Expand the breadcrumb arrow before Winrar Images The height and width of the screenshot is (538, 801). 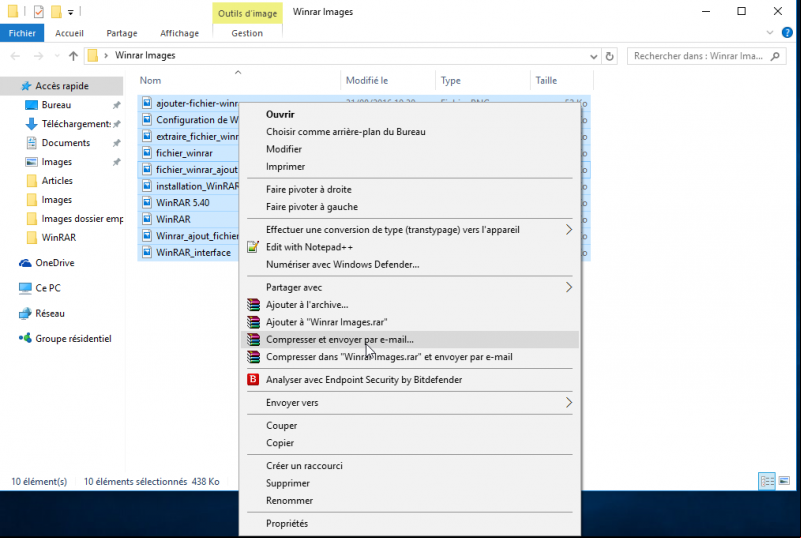(106, 56)
